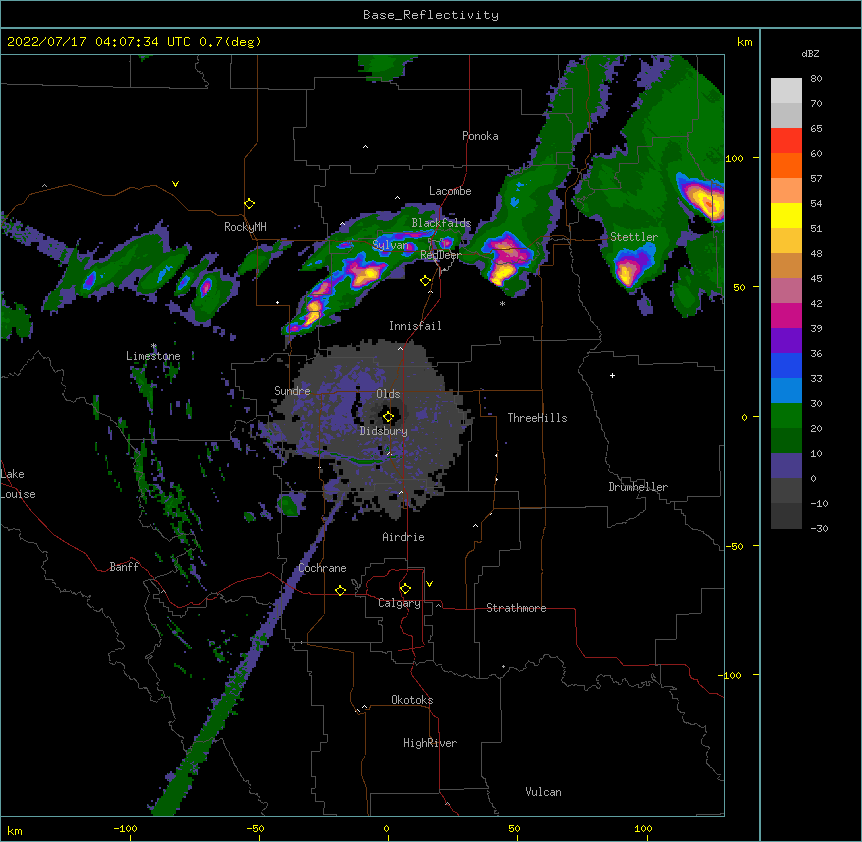This screenshot has width=862, height=842.
Task: Click the caret marker right of Calgary label
Action: [x=438, y=605]
